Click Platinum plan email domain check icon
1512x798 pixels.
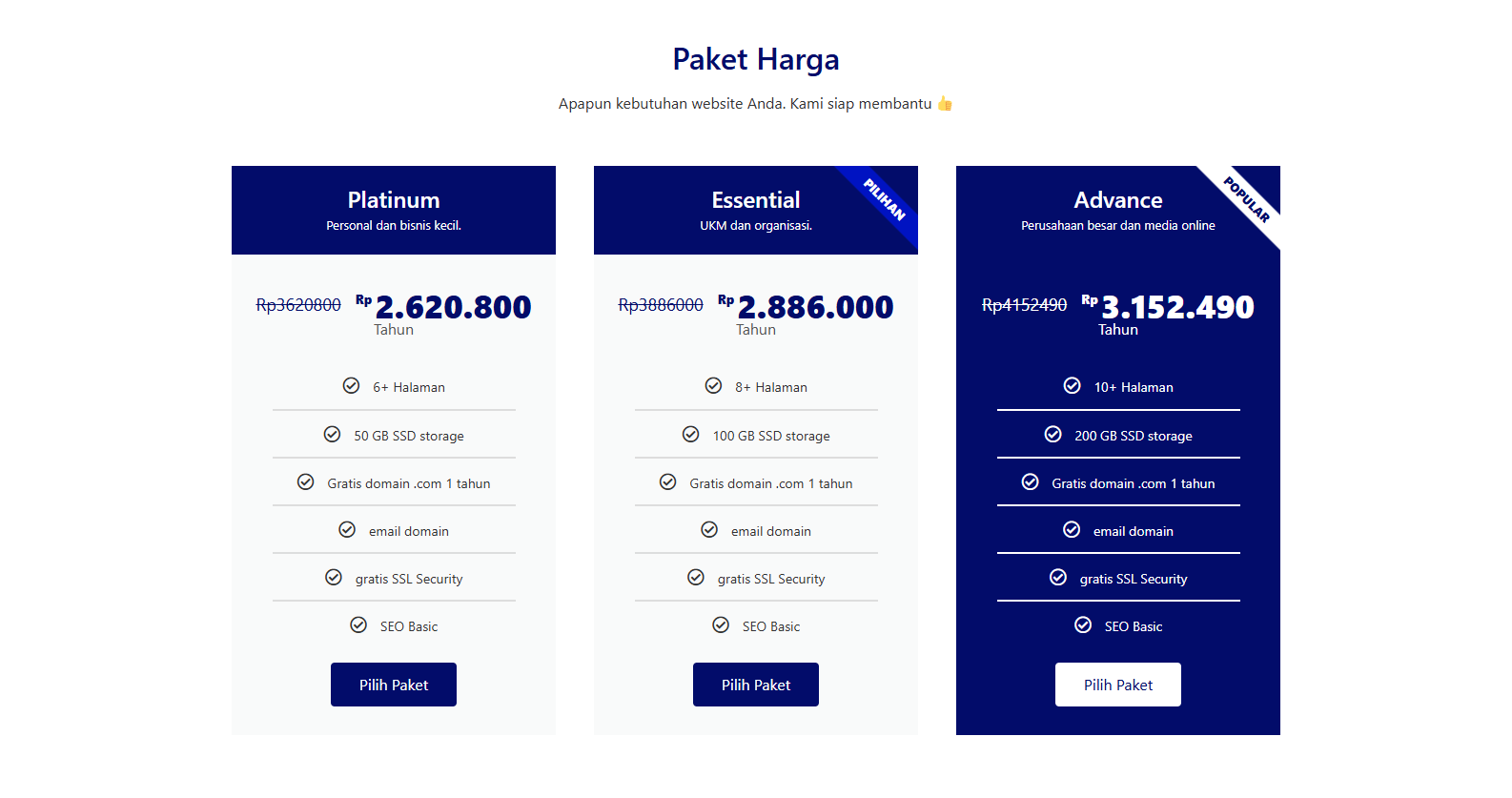coord(347,530)
